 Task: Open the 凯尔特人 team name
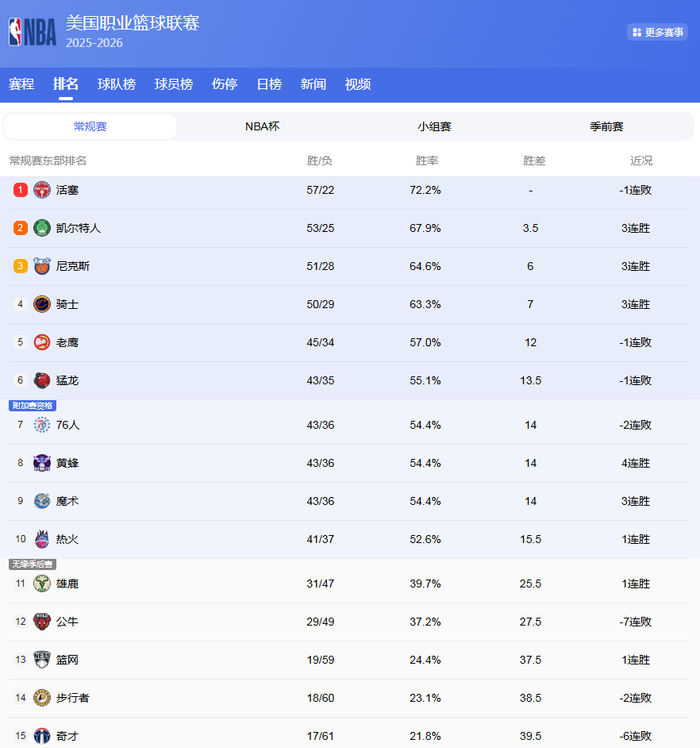[78, 229]
